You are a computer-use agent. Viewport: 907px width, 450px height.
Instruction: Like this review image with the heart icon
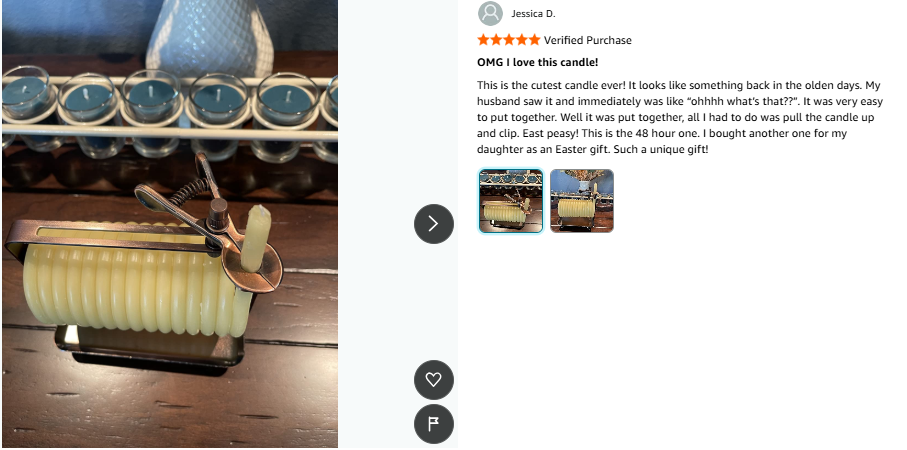tap(434, 380)
